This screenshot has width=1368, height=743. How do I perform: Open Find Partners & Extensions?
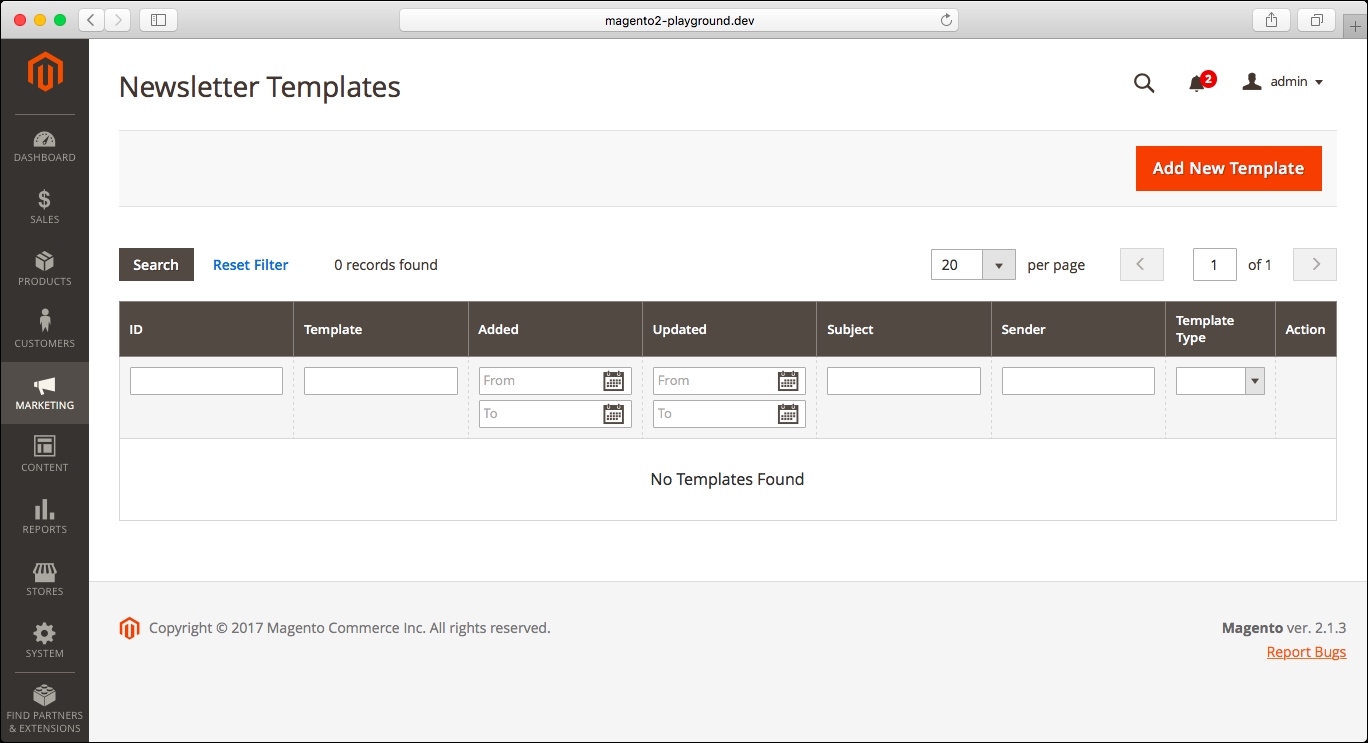[44, 710]
